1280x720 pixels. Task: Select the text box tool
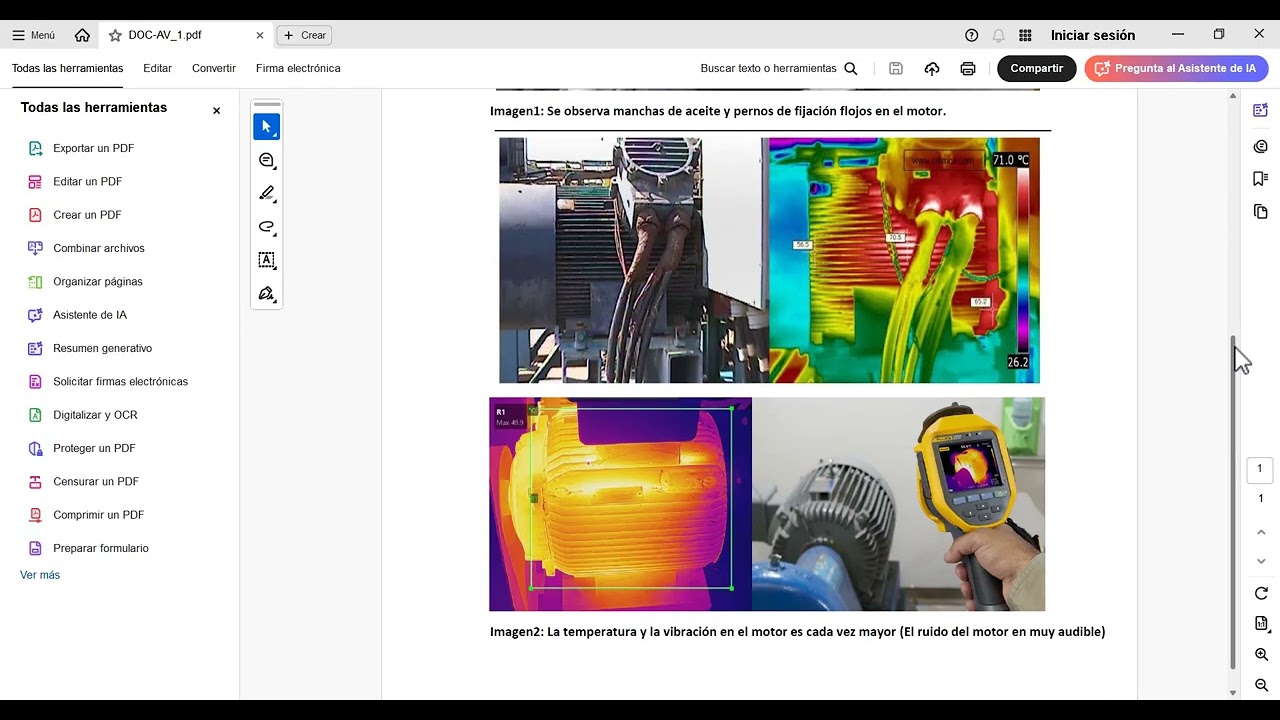(x=266, y=260)
